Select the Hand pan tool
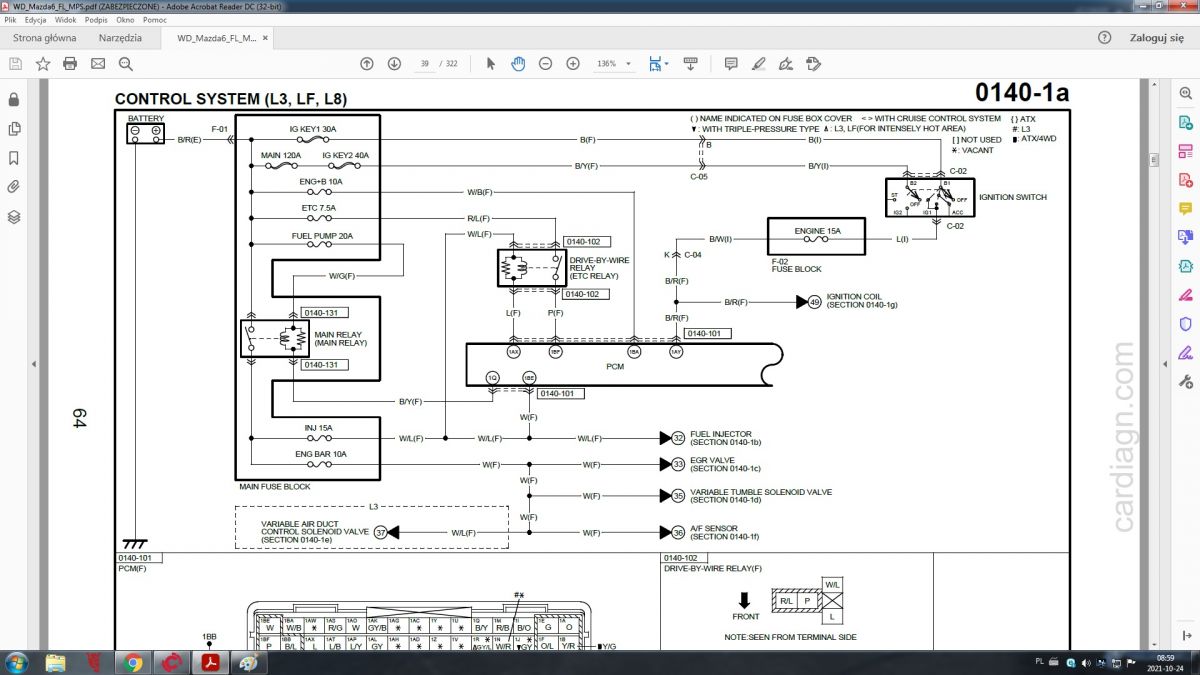Screen dimensions: 1200x675 coord(518,63)
